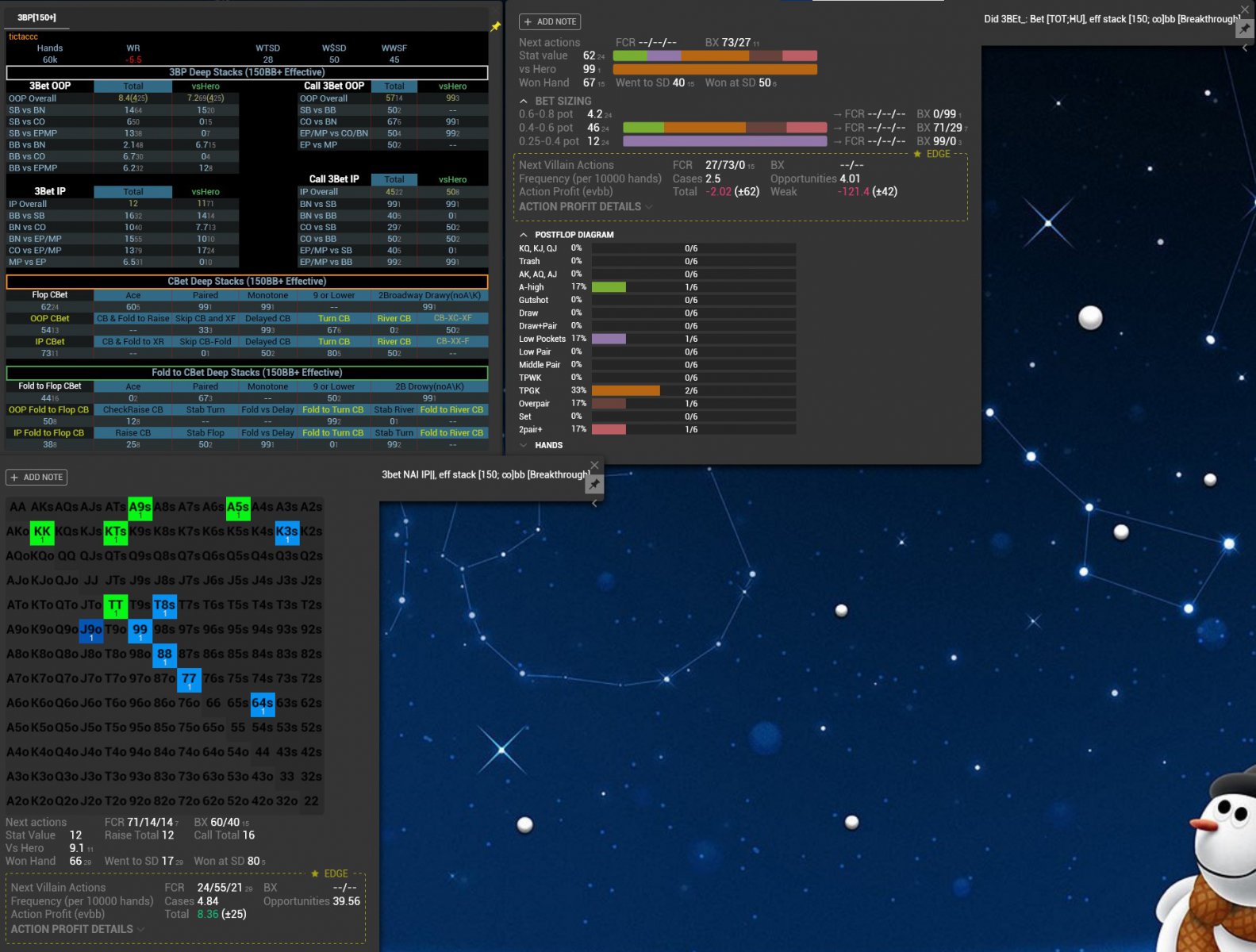Select the green KK cell in hand matrix
Viewport: 1256px width, 952px height.
tap(42, 532)
